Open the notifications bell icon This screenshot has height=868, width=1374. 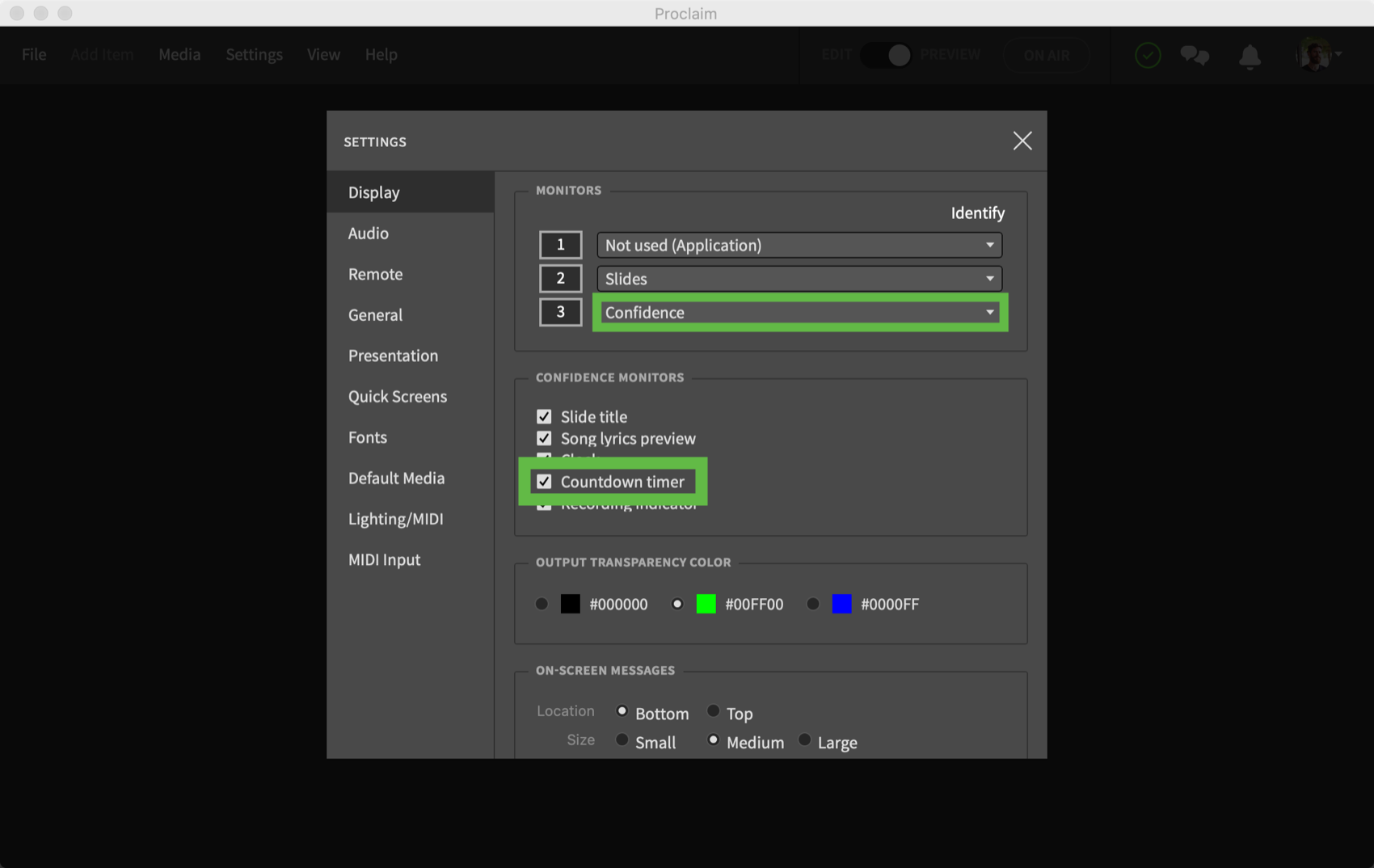pyautogui.click(x=1250, y=56)
